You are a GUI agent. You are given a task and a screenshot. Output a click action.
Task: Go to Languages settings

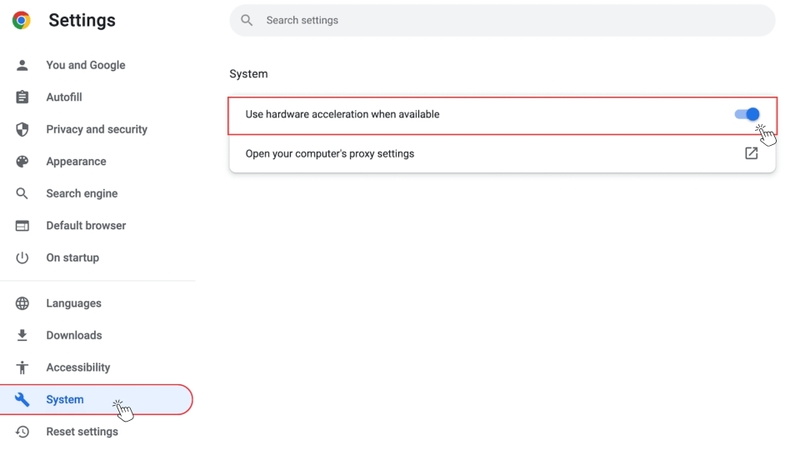click(74, 303)
